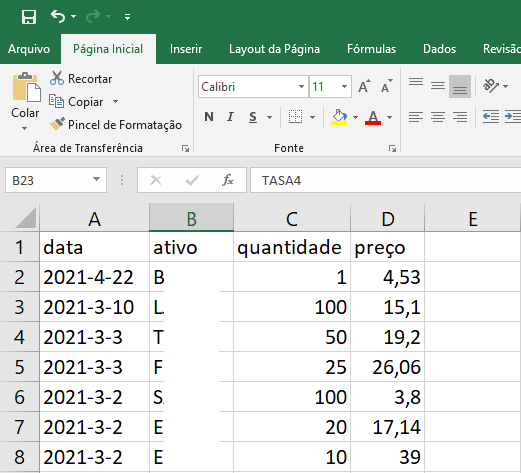
Task: Click the cell borders icon
Action: point(295,117)
